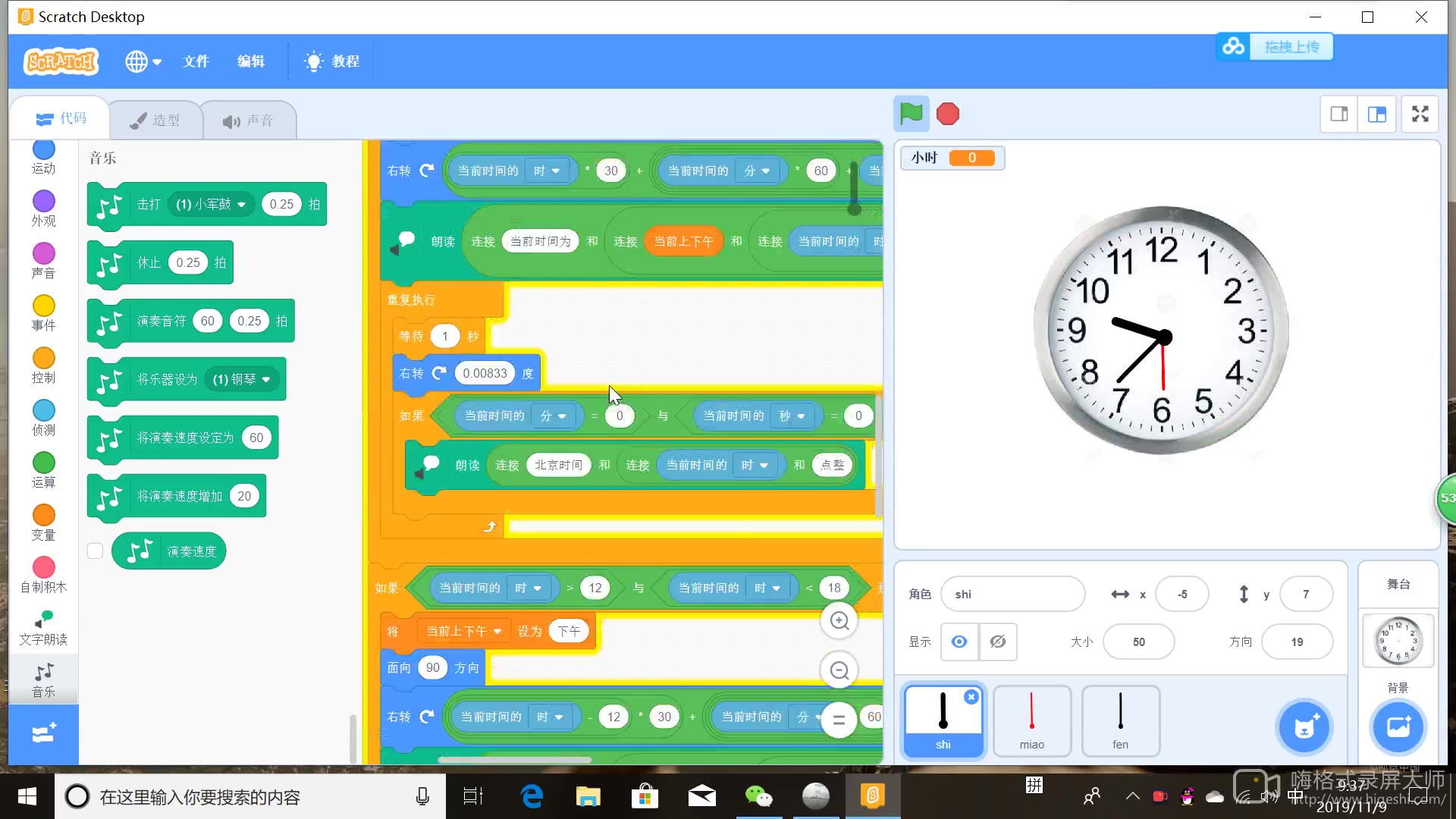
Task: Open the globe language dropdown
Action: pyautogui.click(x=143, y=61)
